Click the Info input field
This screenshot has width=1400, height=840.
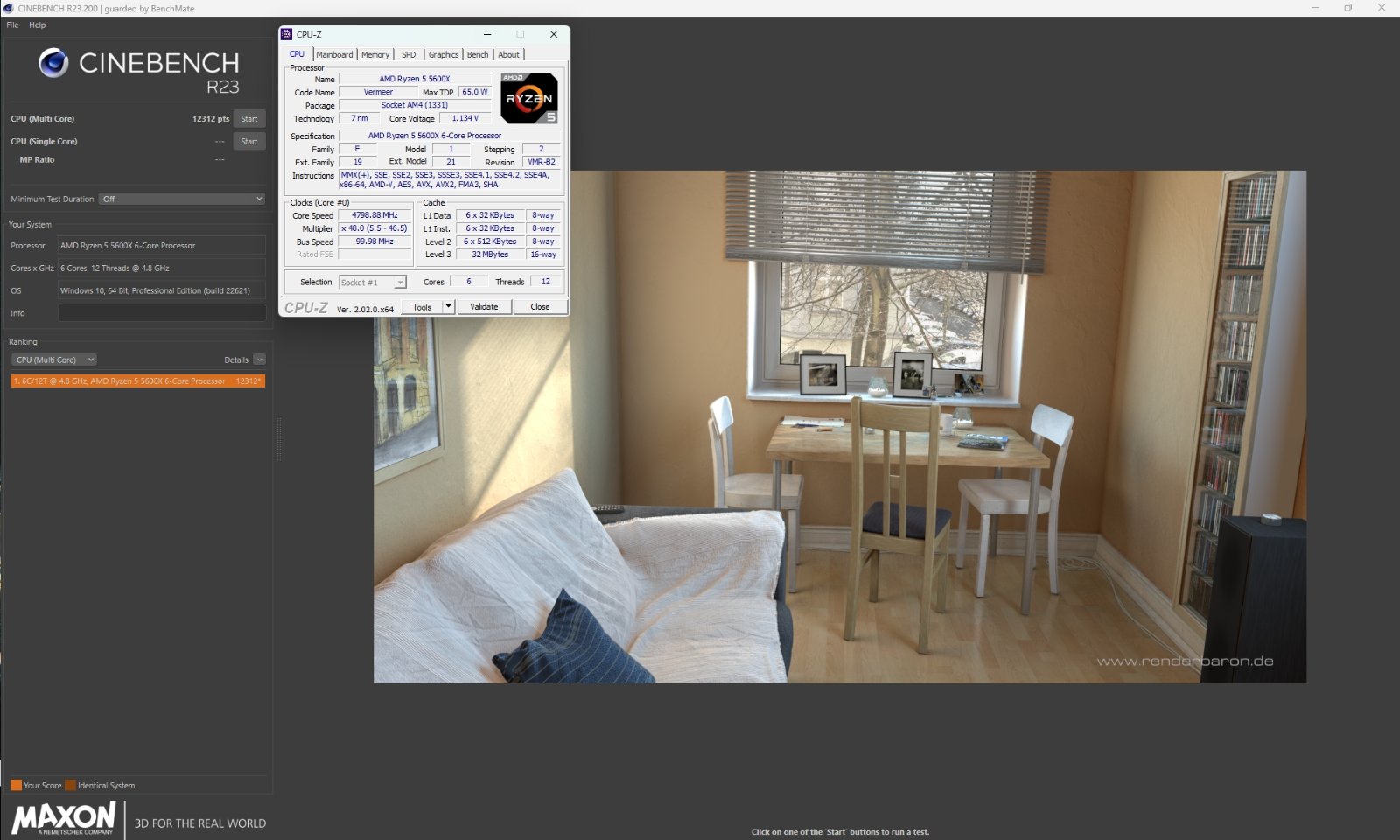(x=162, y=313)
